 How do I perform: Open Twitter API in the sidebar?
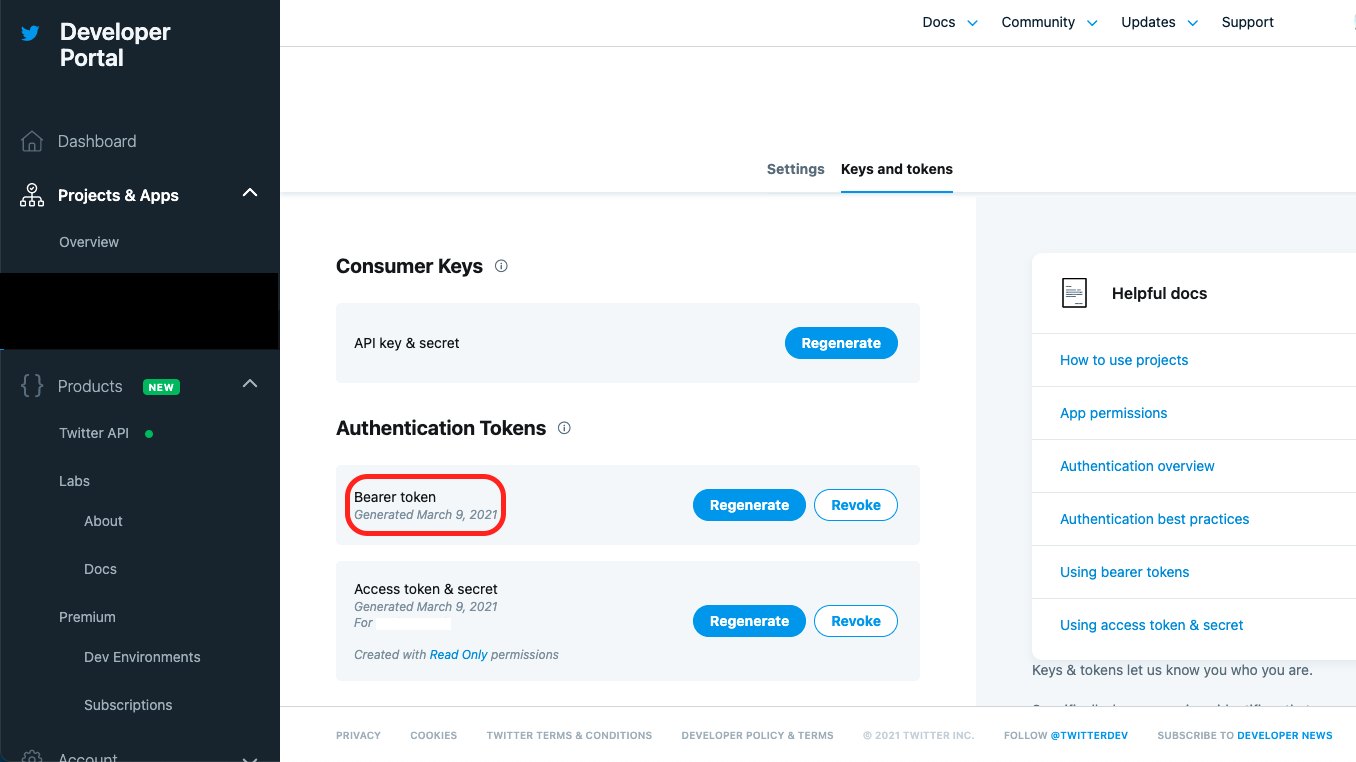(94, 433)
